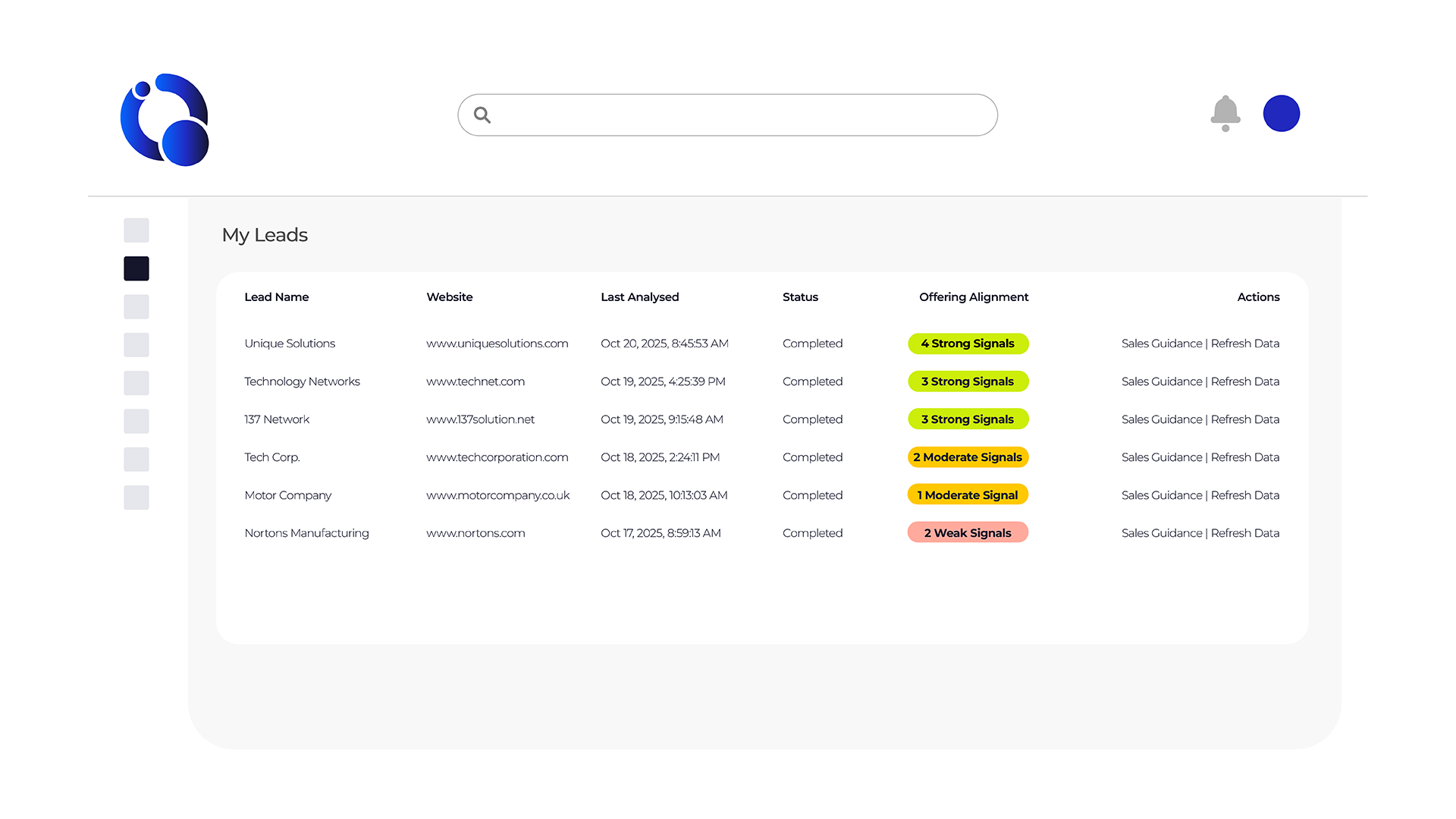This screenshot has width=1456, height=819.
Task: Click the third sidebar icon from top
Action: tap(136, 307)
